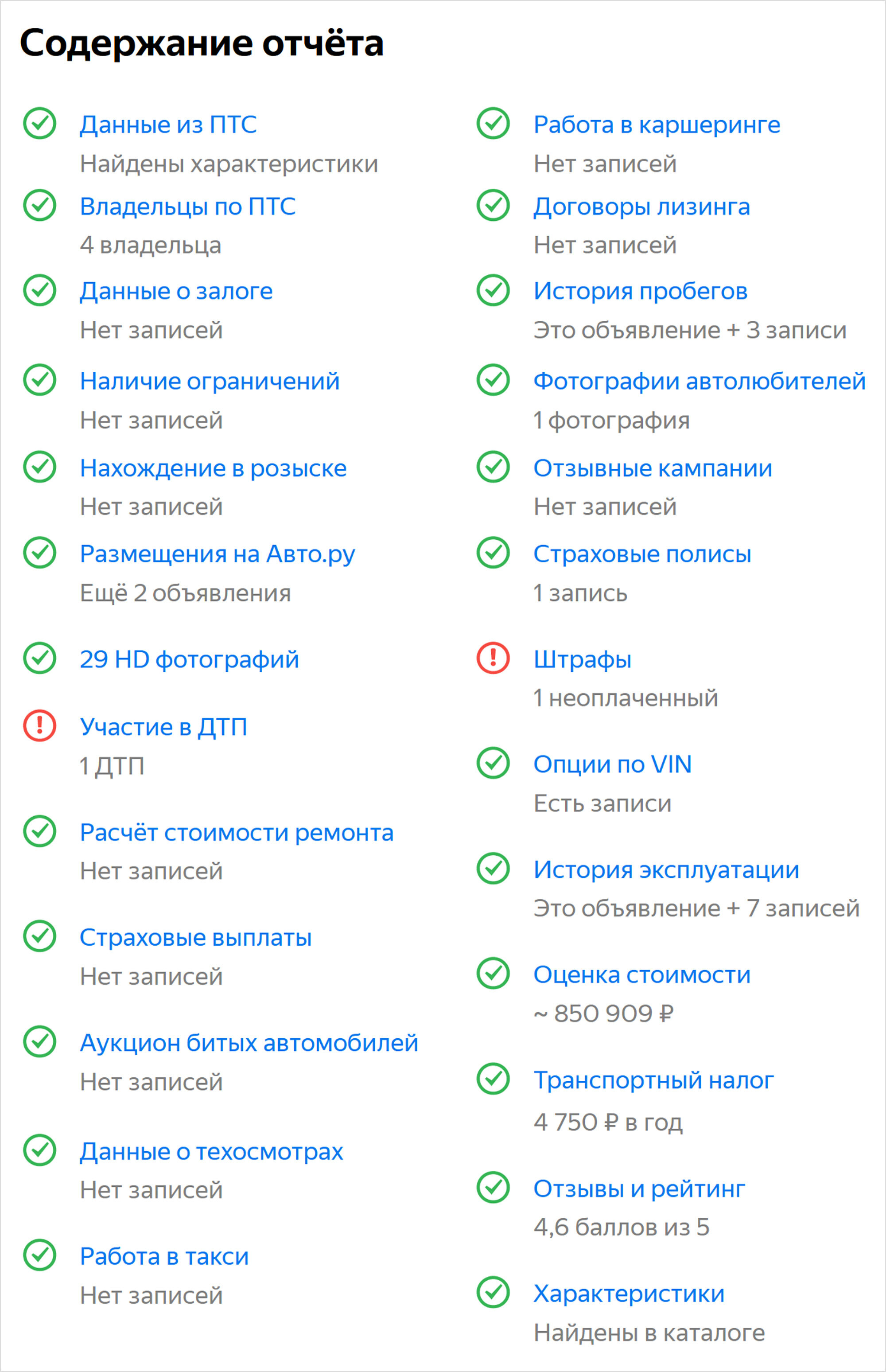The width and height of the screenshot is (886, 1372).
Task: Open the Отзывы и рейтинг link
Action: [639, 1189]
